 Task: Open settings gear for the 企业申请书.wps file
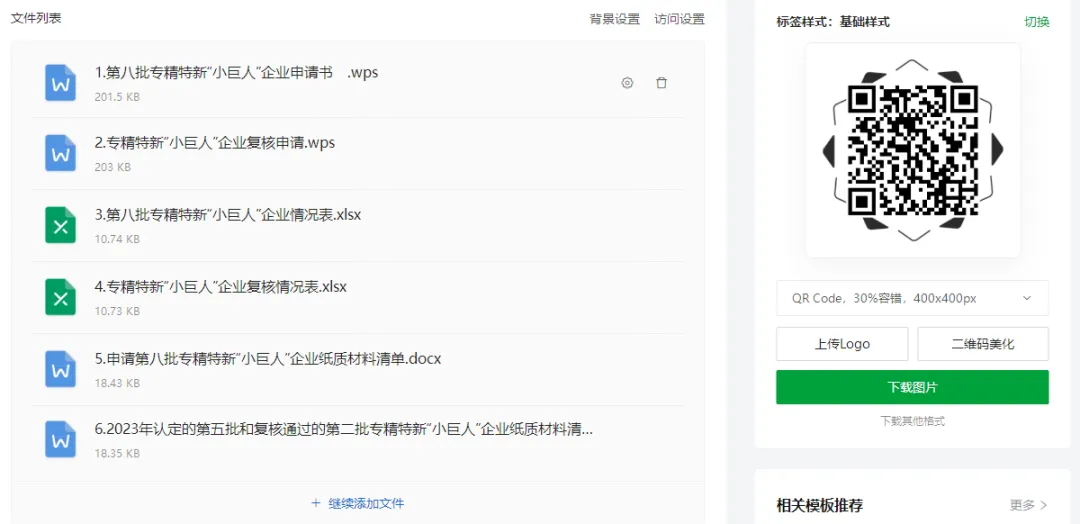point(627,83)
